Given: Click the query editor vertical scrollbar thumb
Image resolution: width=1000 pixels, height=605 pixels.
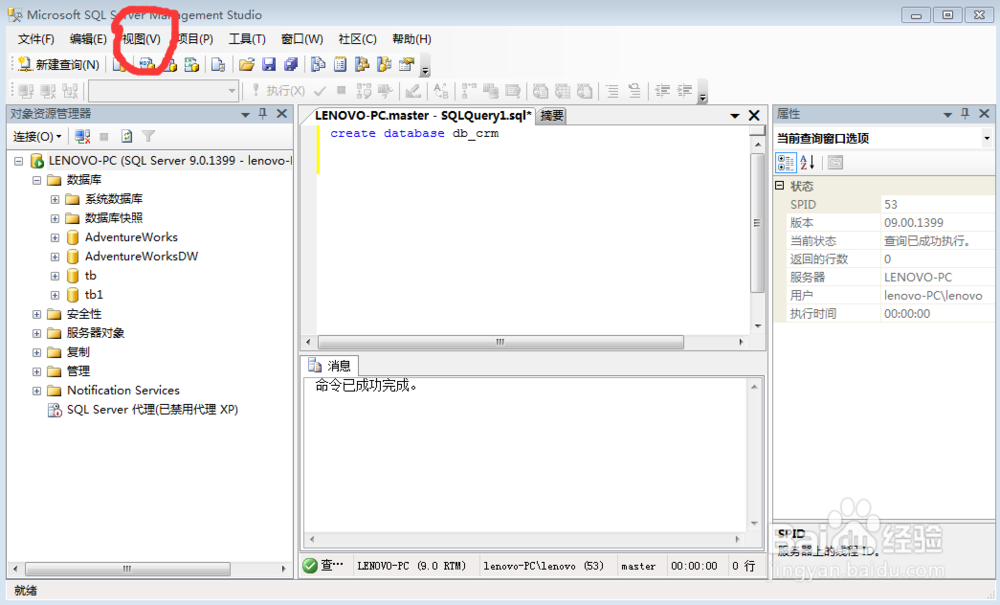Looking at the screenshot, I should [757, 222].
